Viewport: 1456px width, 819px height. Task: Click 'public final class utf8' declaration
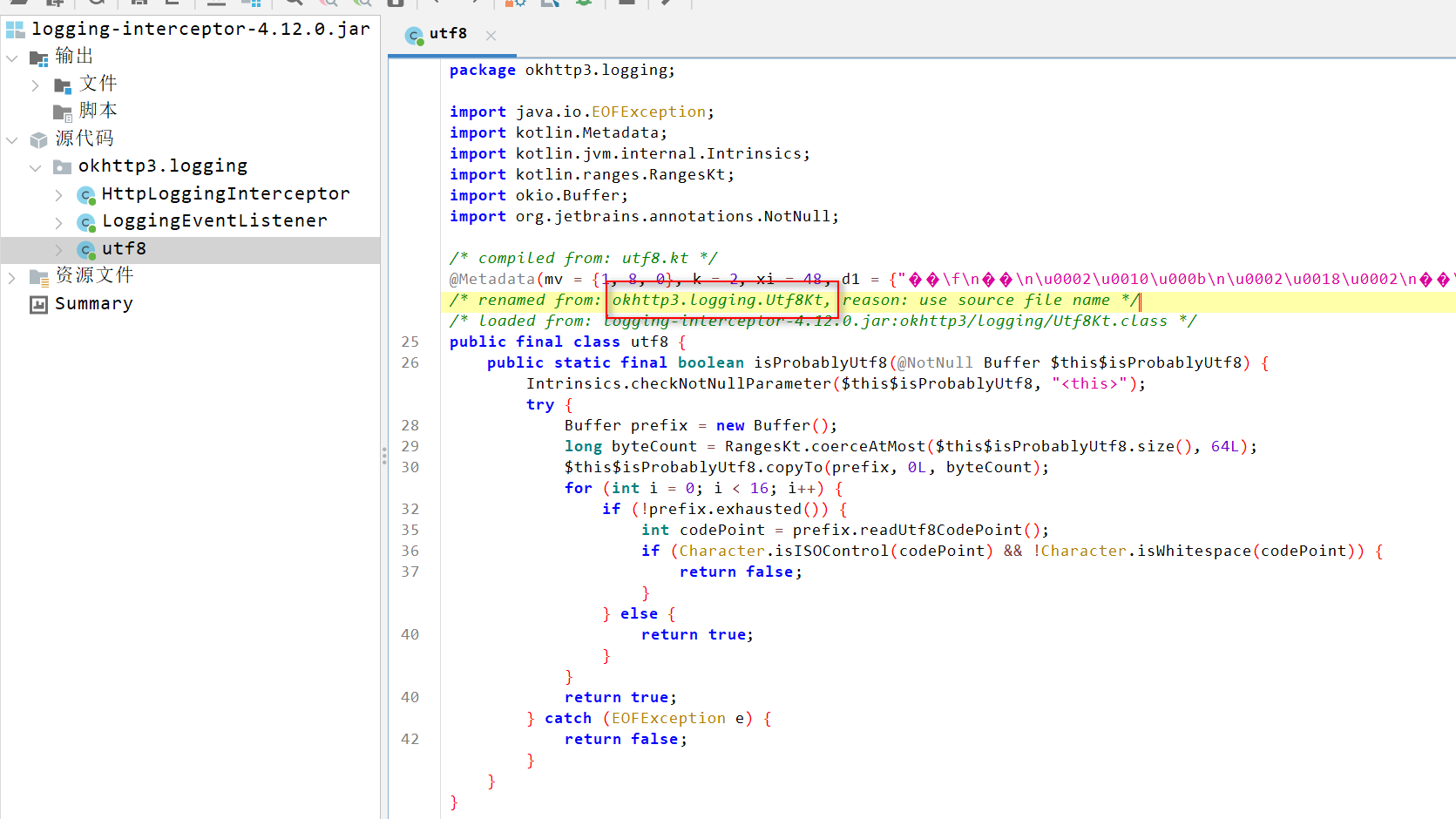pos(559,342)
